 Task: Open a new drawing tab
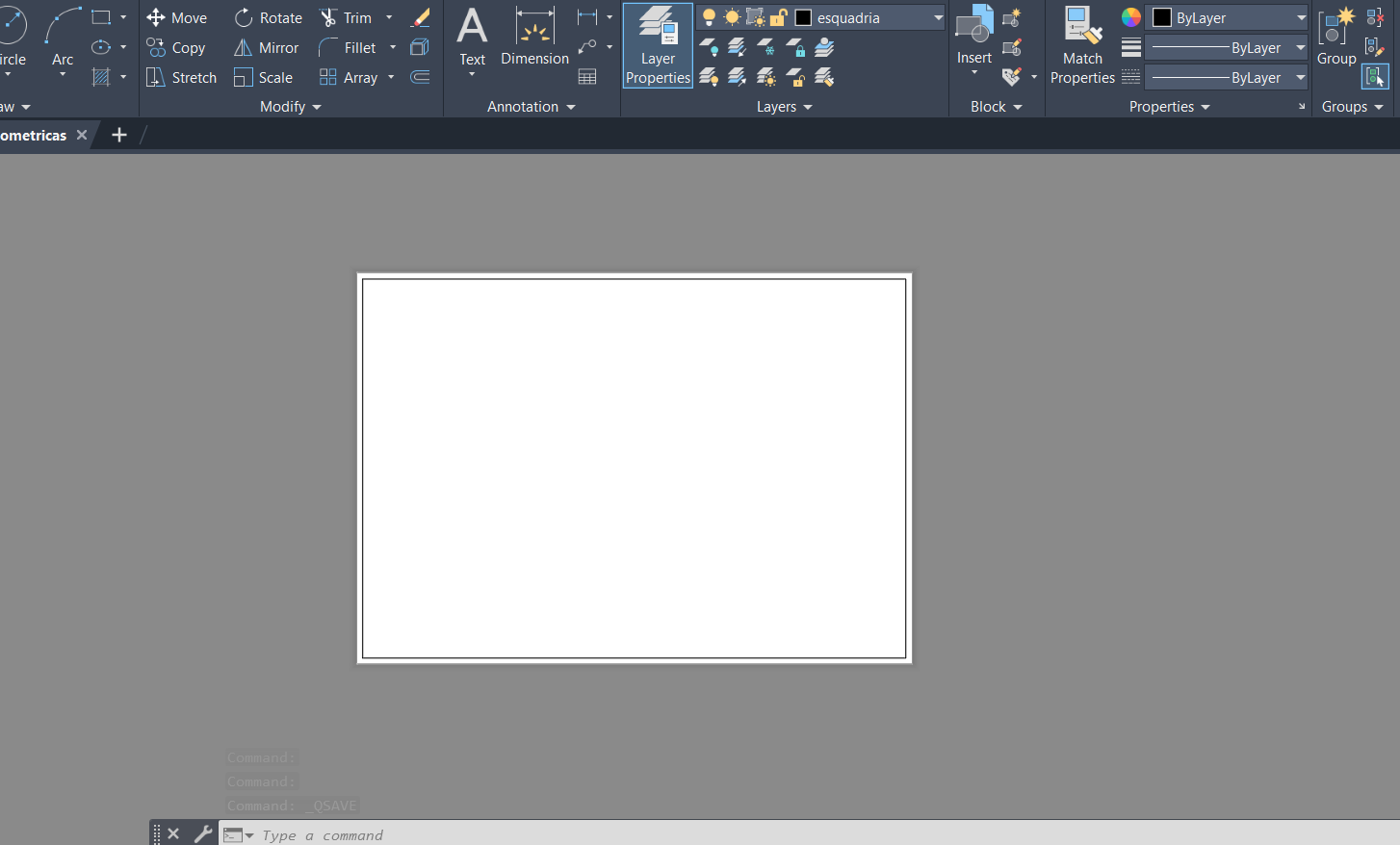pos(119,136)
